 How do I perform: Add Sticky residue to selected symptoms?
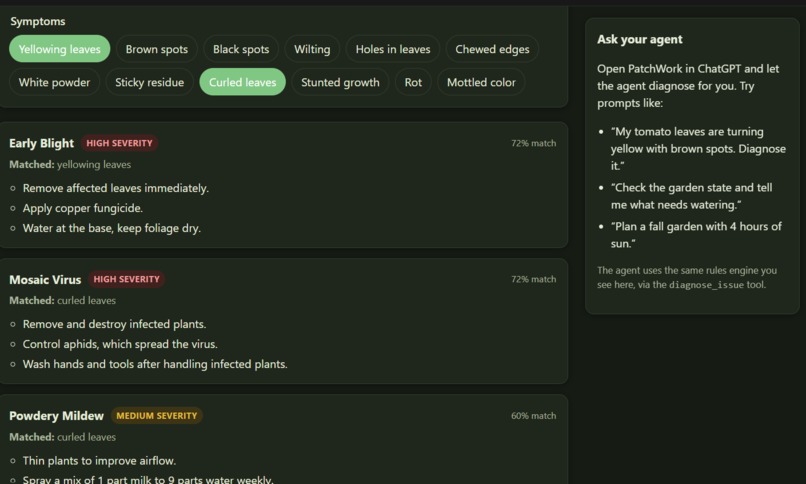tap(150, 82)
